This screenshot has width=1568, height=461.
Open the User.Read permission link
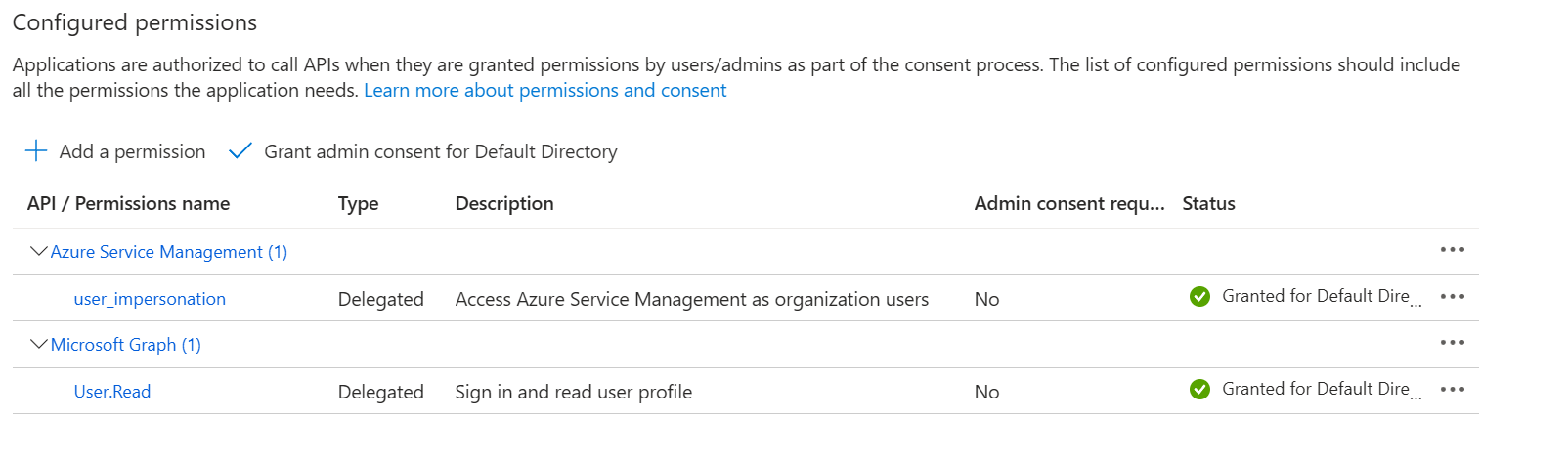(112, 392)
